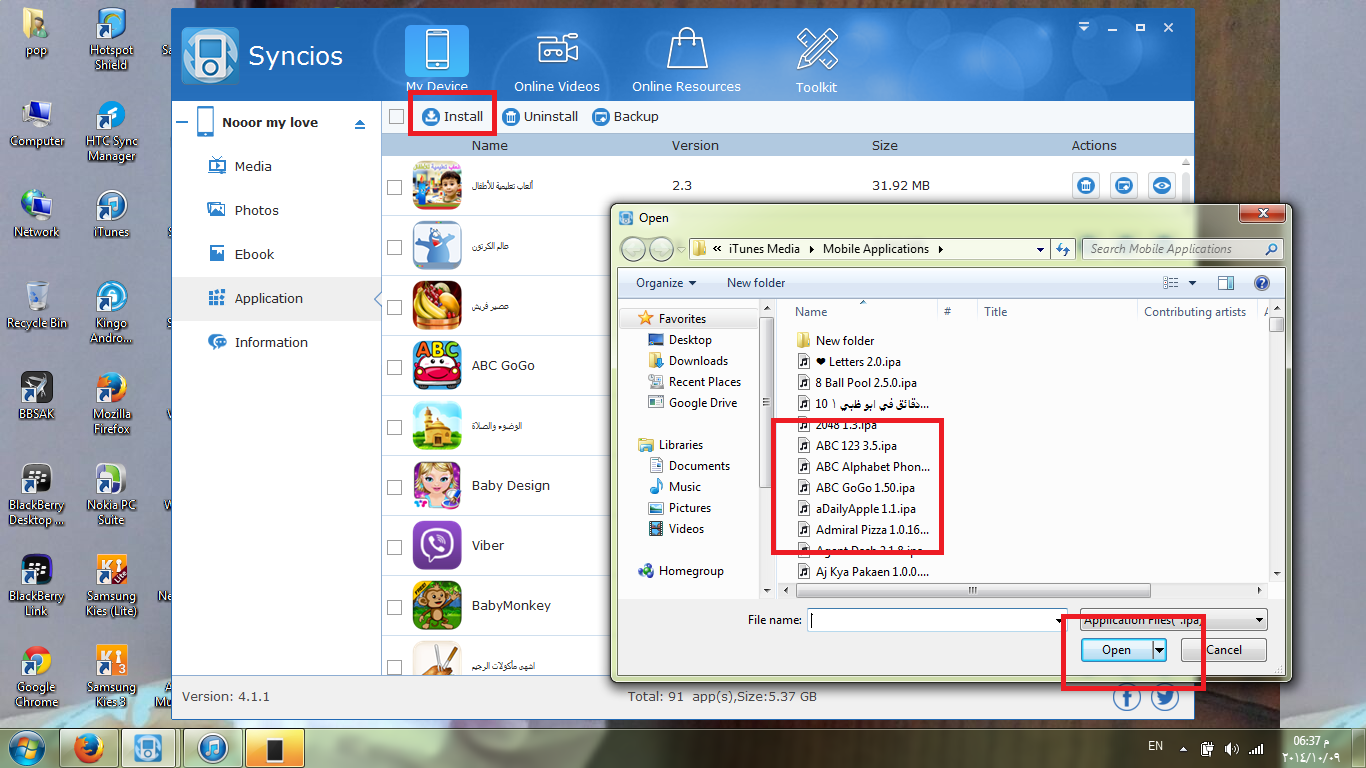Open the Syncios Facebook page icon
The image size is (1366, 768).
point(1127,698)
